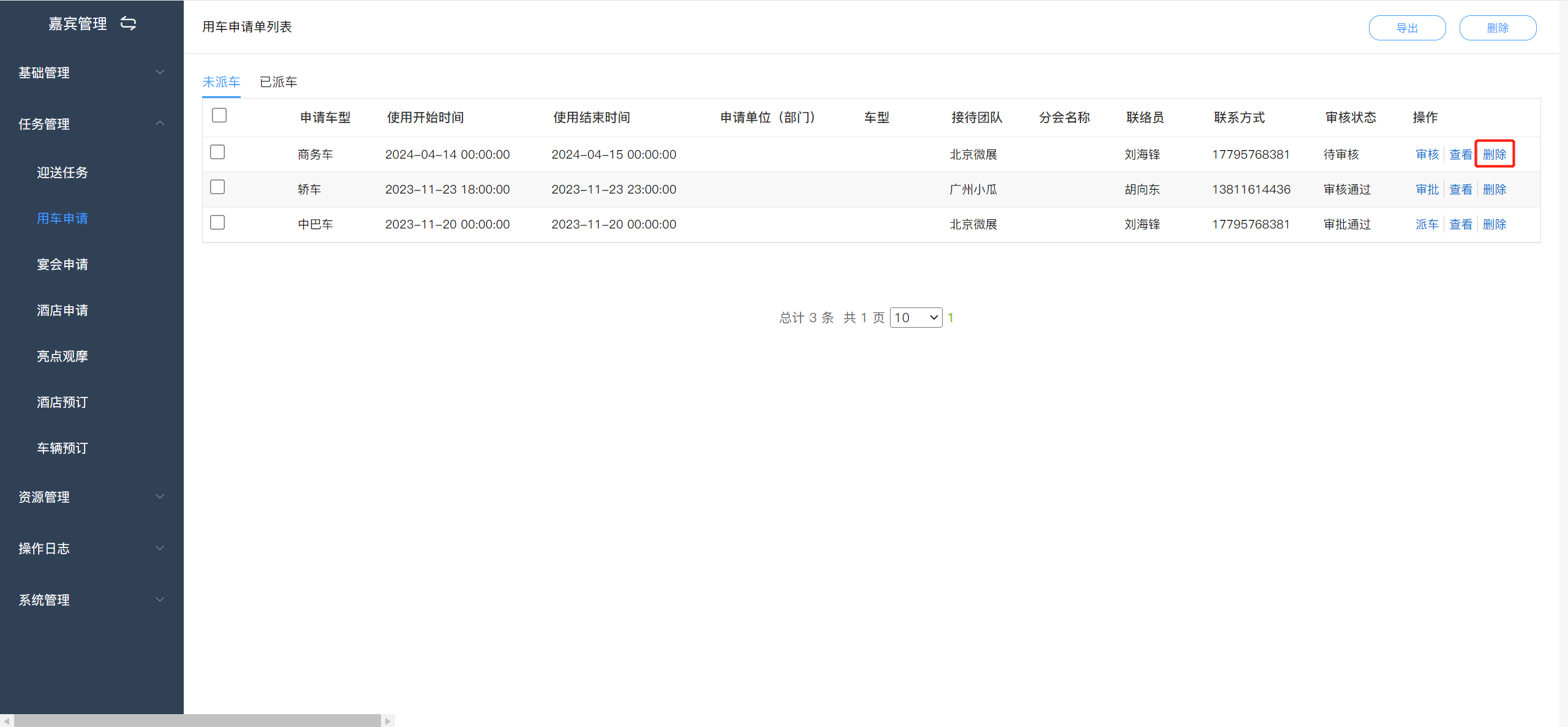
Task: Click 查看 link in the 中巴车 row
Action: click(x=1461, y=224)
